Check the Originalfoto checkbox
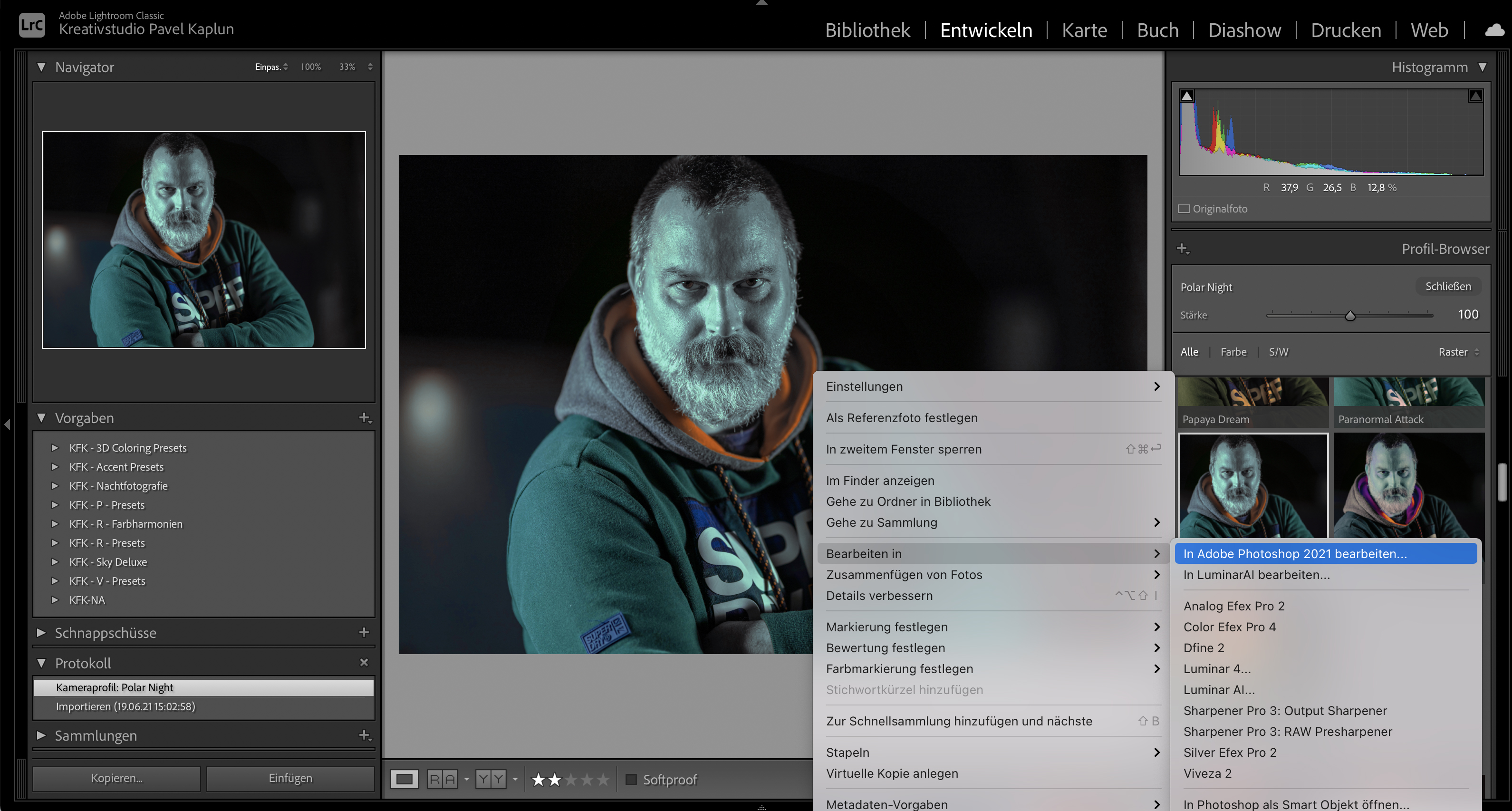The height and width of the screenshot is (811, 1512). point(1185,209)
